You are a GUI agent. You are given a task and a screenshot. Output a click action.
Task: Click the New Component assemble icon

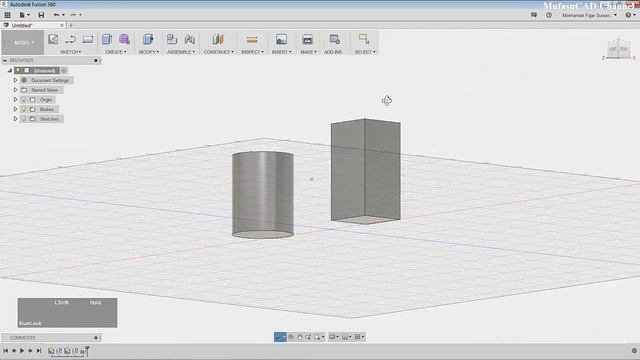(172, 39)
